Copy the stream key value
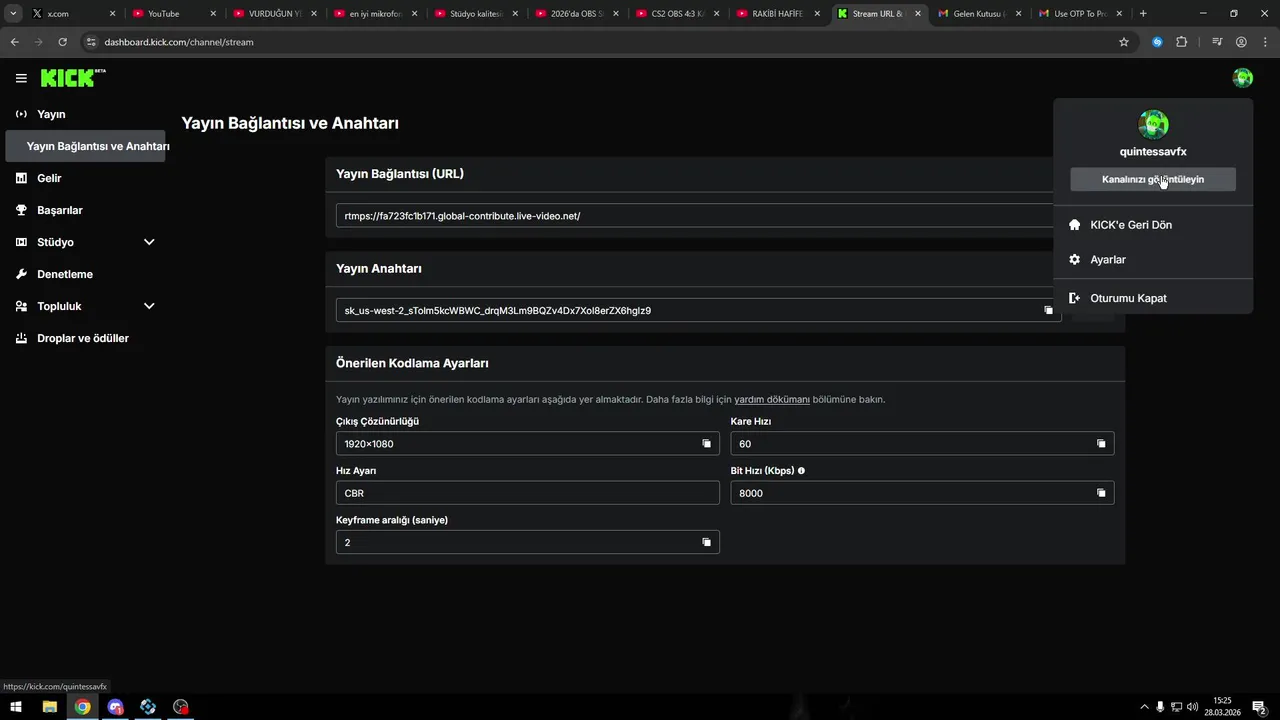 (1048, 311)
